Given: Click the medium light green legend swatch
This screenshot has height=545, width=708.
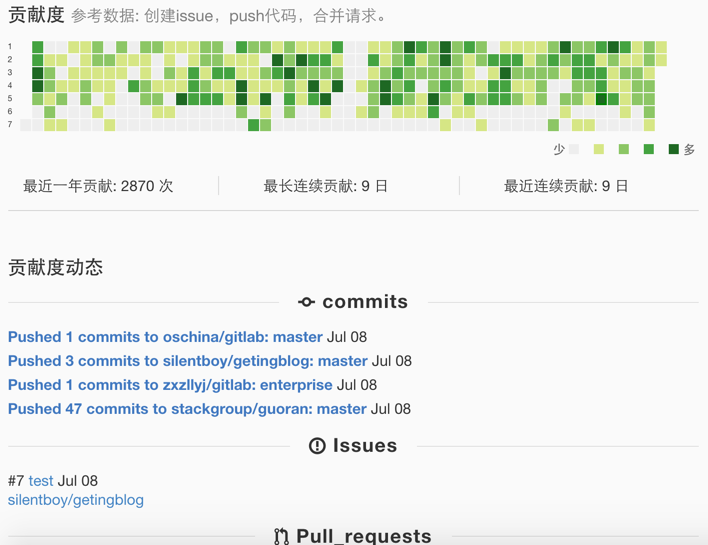Looking at the screenshot, I should (624, 149).
